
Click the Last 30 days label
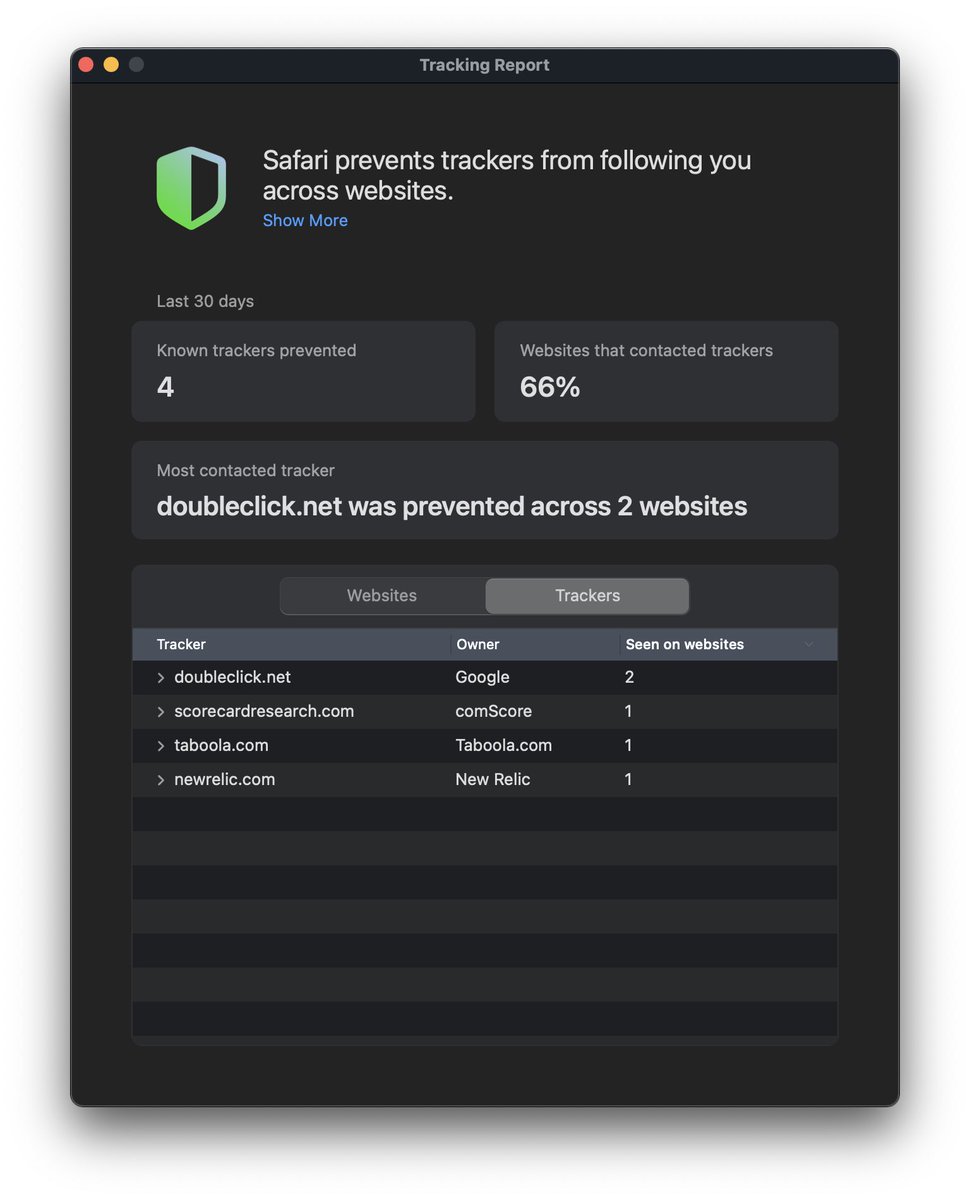pos(205,301)
